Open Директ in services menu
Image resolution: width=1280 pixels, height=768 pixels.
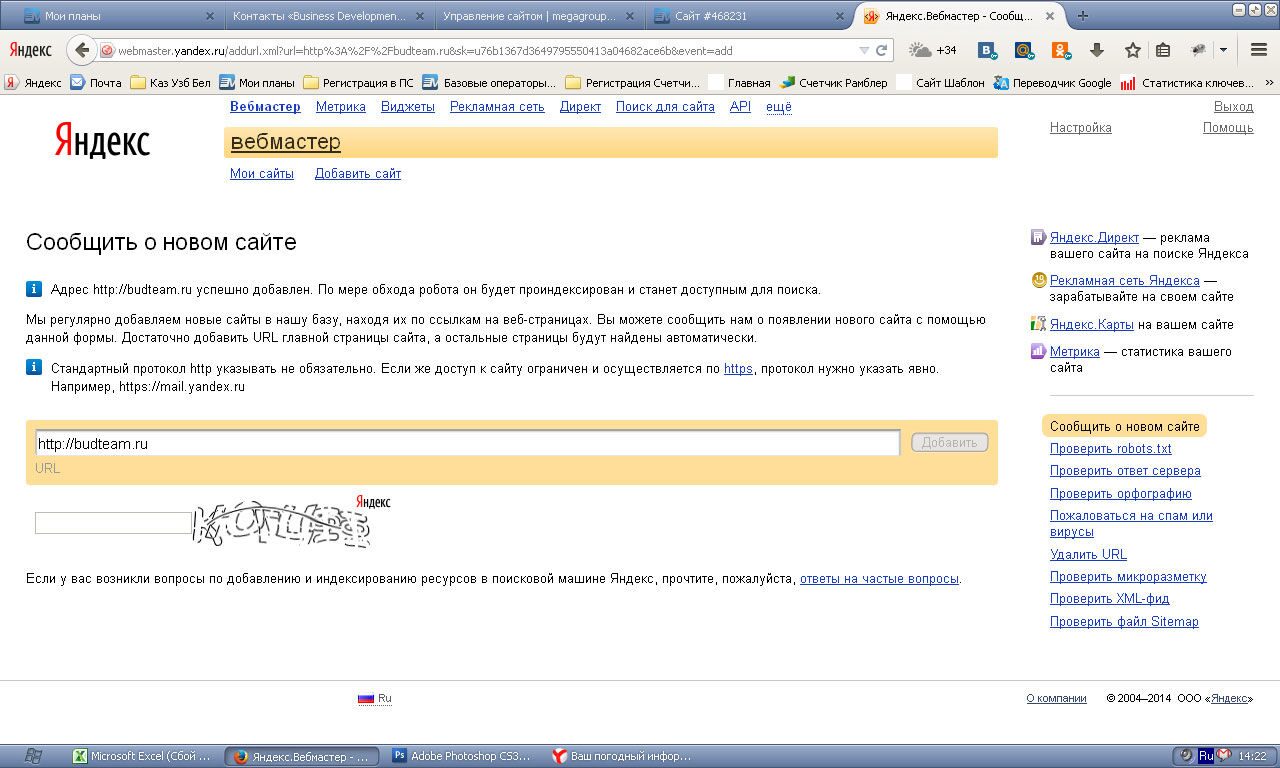[580, 107]
